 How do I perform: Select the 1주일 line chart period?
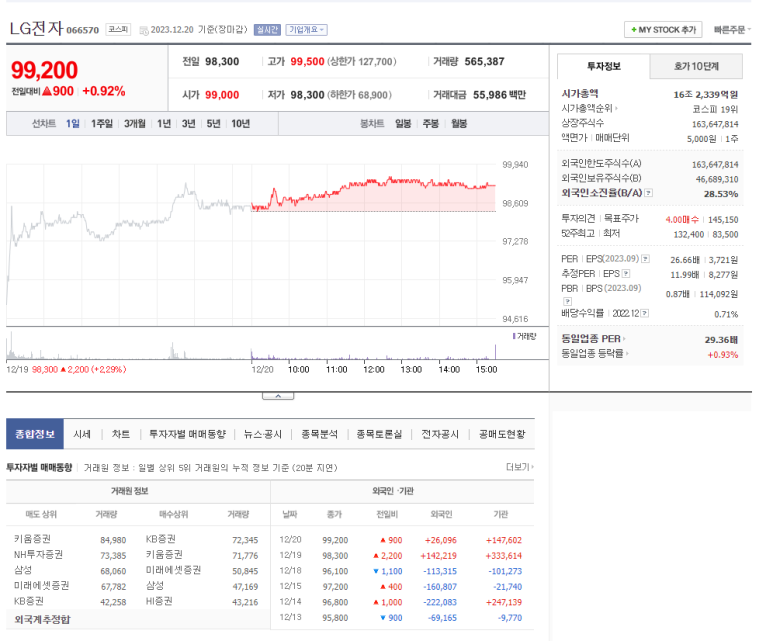[102, 124]
